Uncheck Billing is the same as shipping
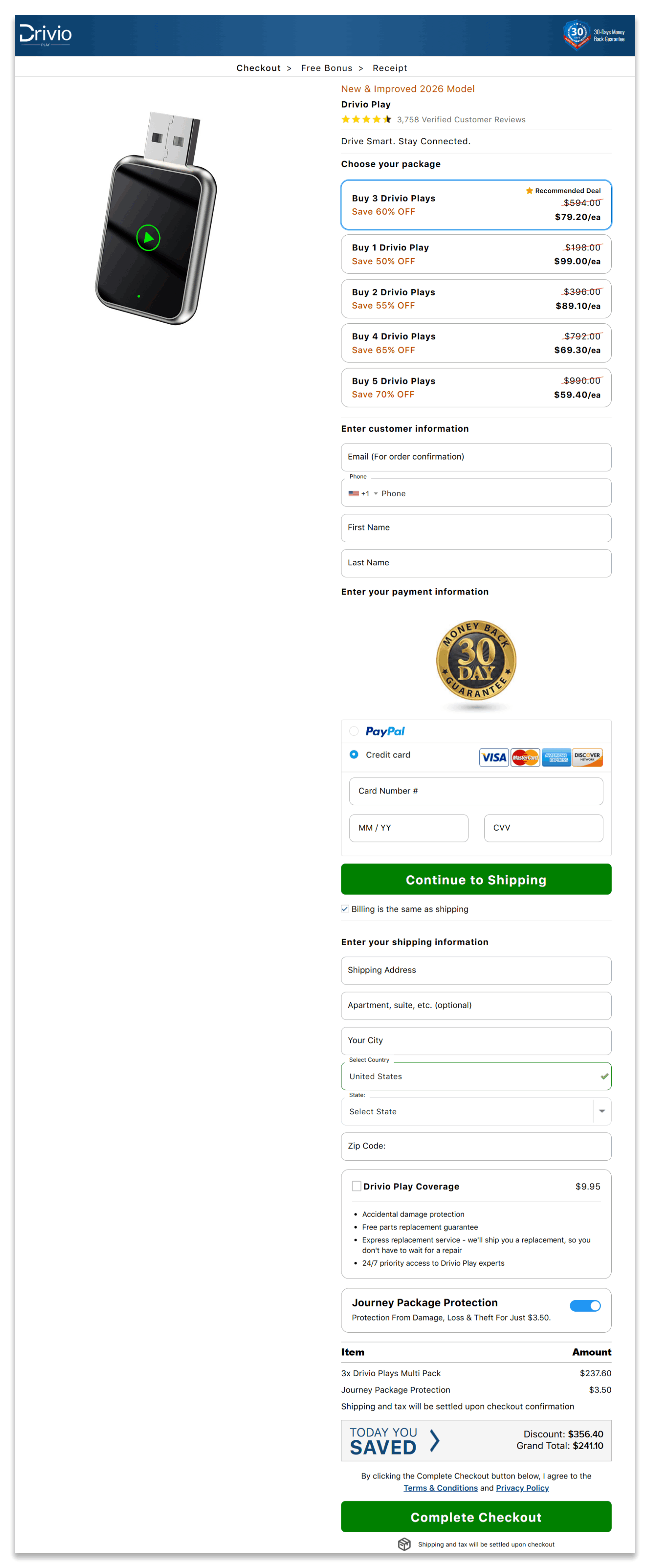This screenshot has width=650, height=1568. 345,909
